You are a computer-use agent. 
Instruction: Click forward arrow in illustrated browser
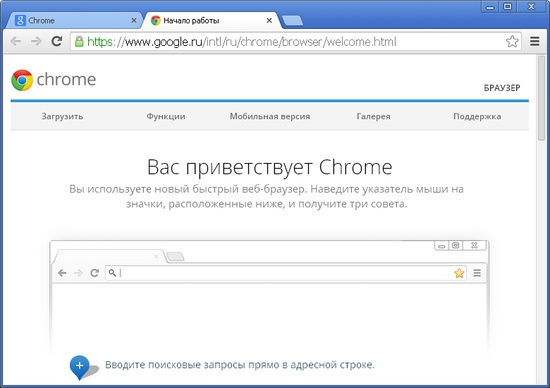[79, 273]
